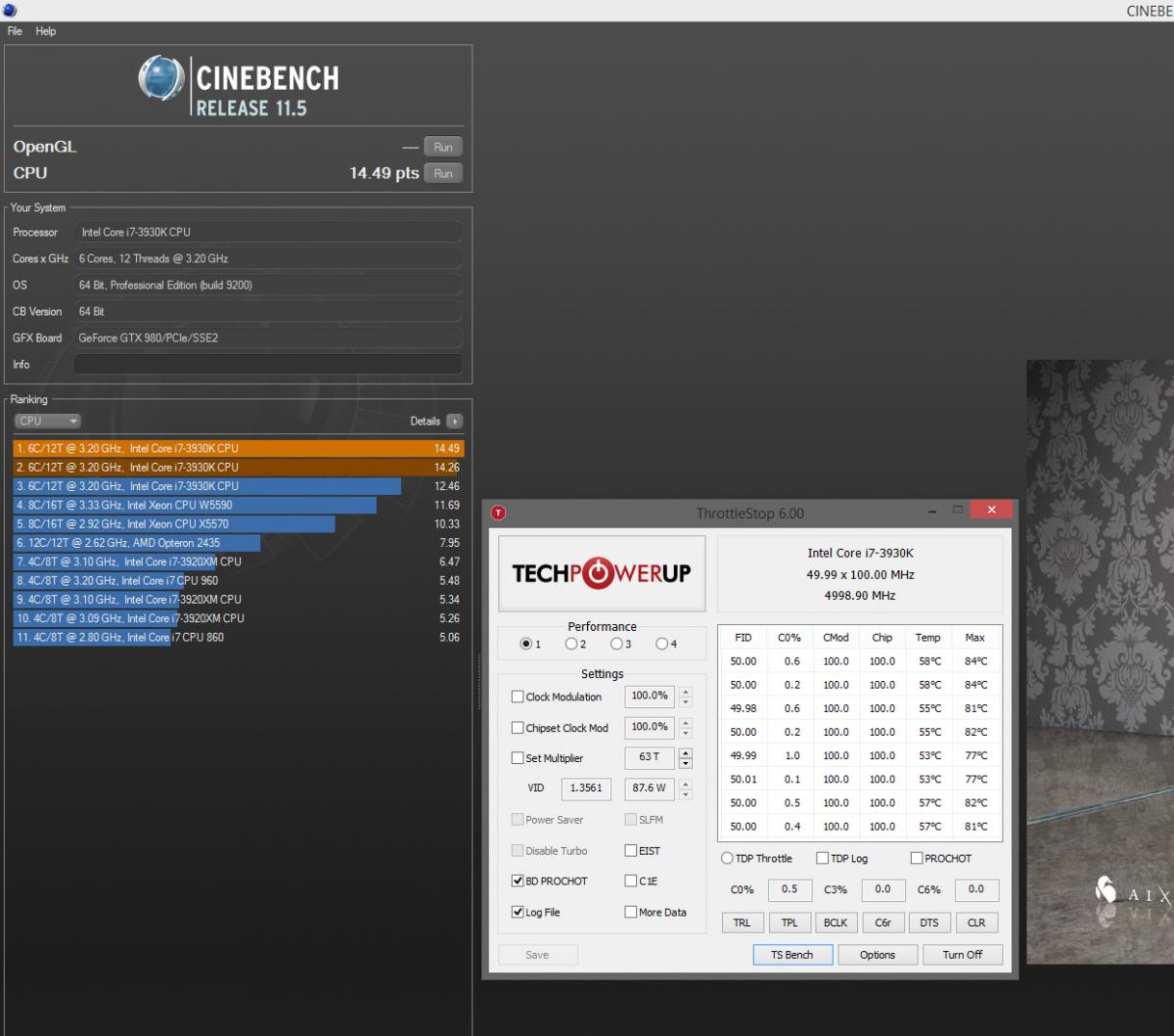The width and height of the screenshot is (1174, 1036).
Task: Click the C6r button
Action: point(882,923)
